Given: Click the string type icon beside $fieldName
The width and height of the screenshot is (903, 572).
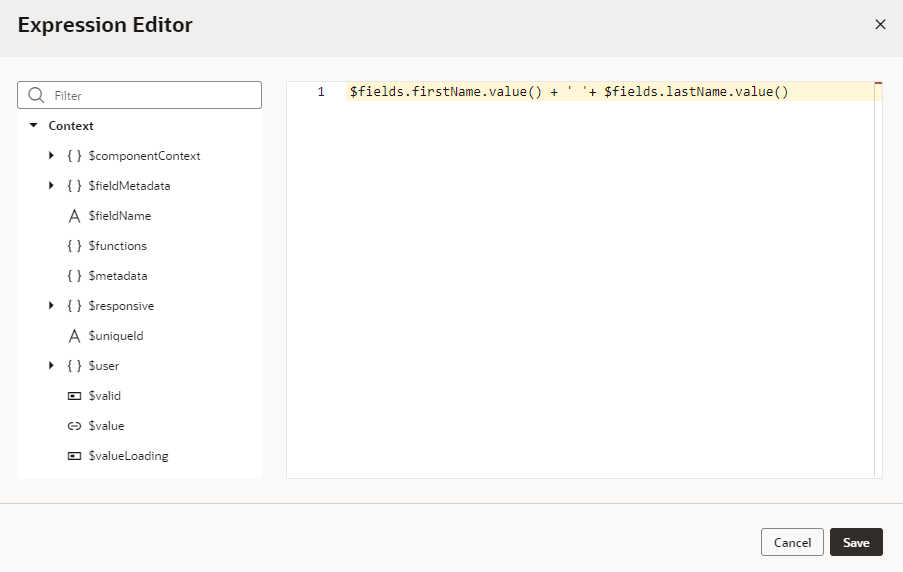Looking at the screenshot, I should (74, 216).
